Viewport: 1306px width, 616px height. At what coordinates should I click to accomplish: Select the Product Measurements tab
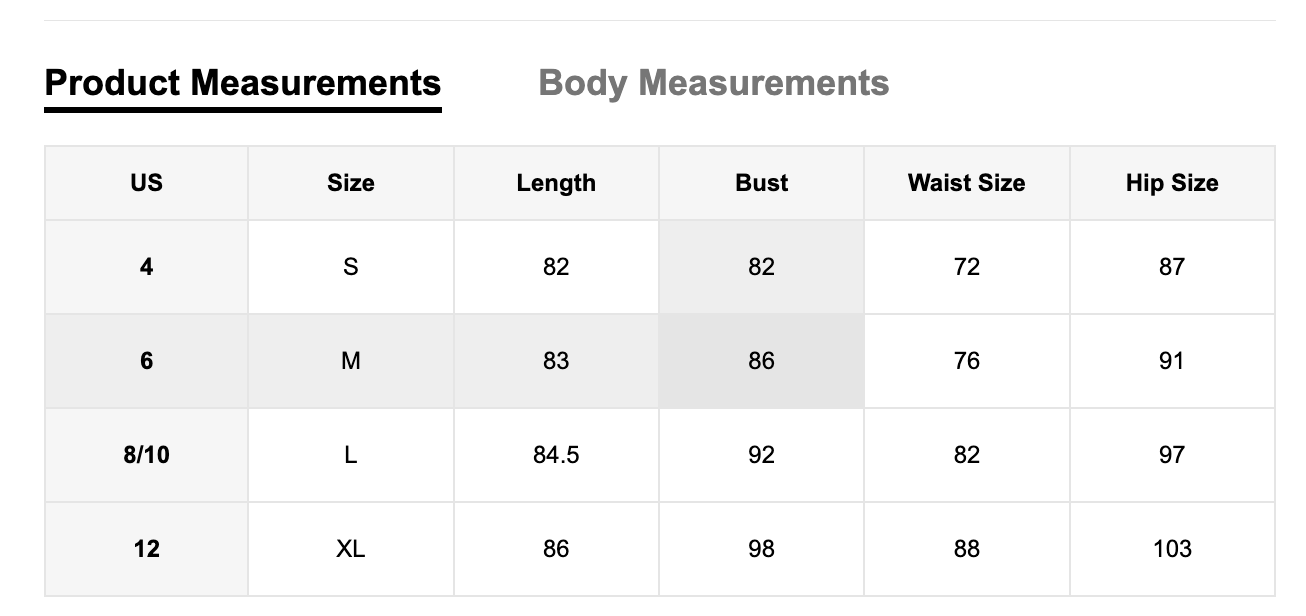point(243,83)
